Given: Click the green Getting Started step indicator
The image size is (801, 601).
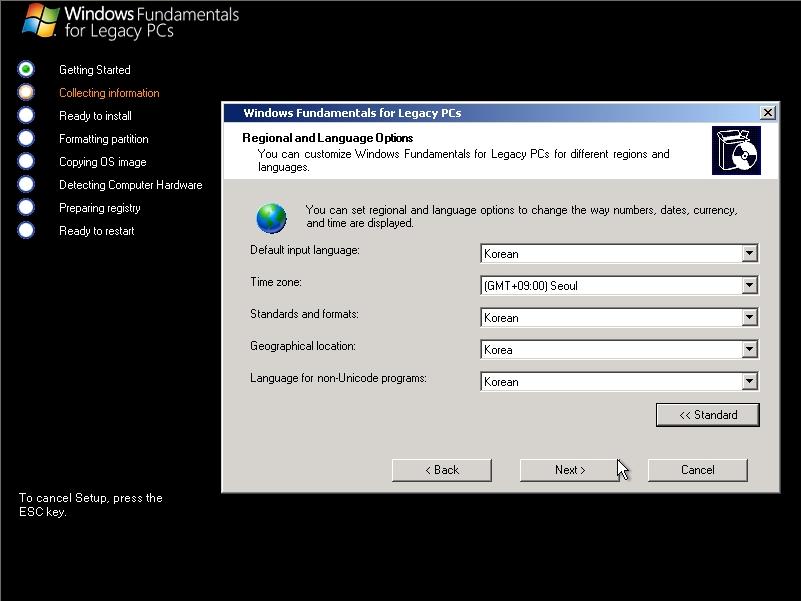Looking at the screenshot, I should coord(26,69).
